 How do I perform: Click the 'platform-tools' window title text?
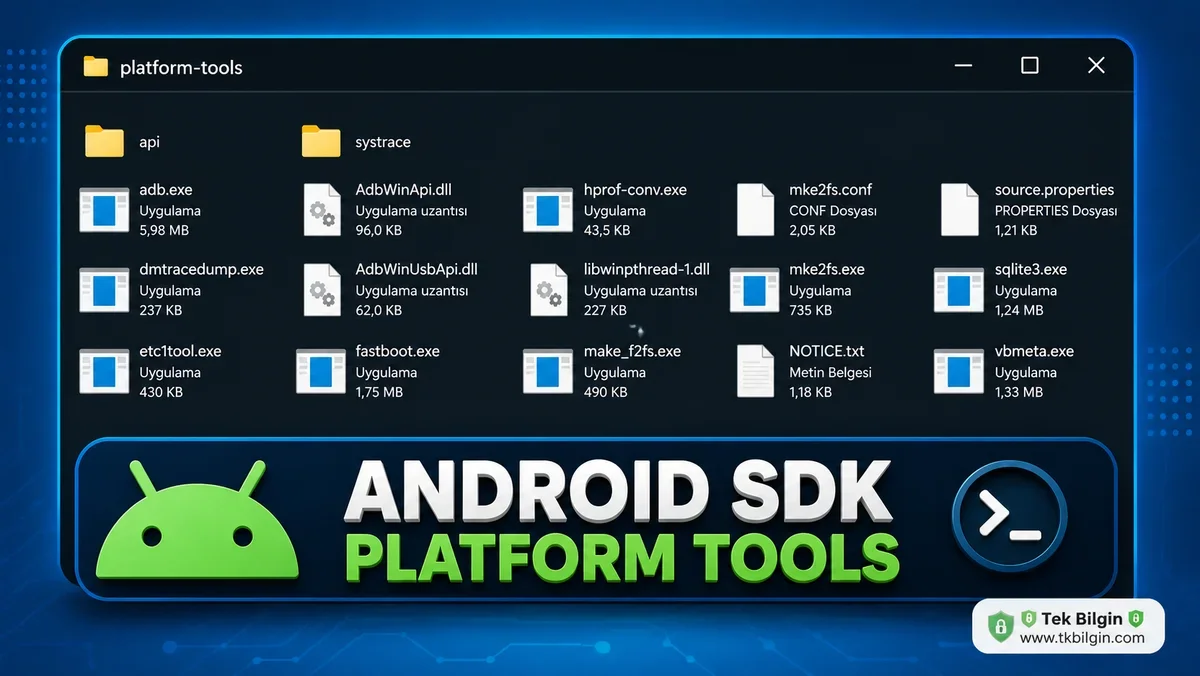[181, 68]
